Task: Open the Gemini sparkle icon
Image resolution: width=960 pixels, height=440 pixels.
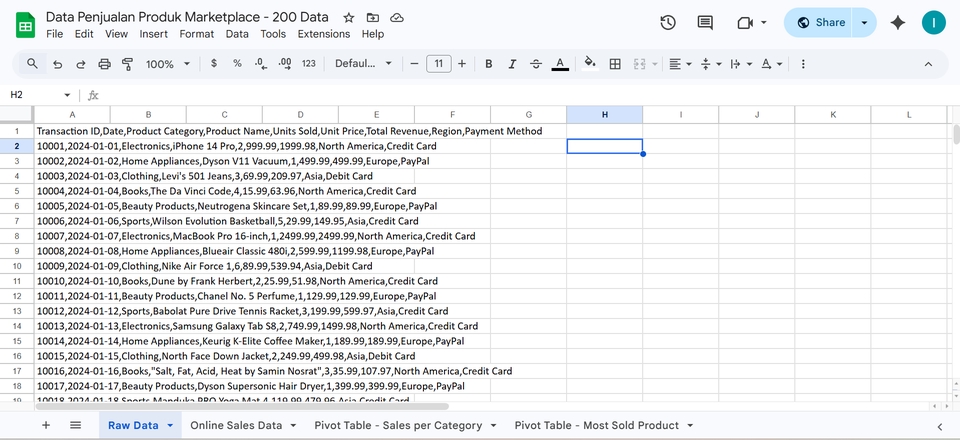Action: [x=898, y=23]
